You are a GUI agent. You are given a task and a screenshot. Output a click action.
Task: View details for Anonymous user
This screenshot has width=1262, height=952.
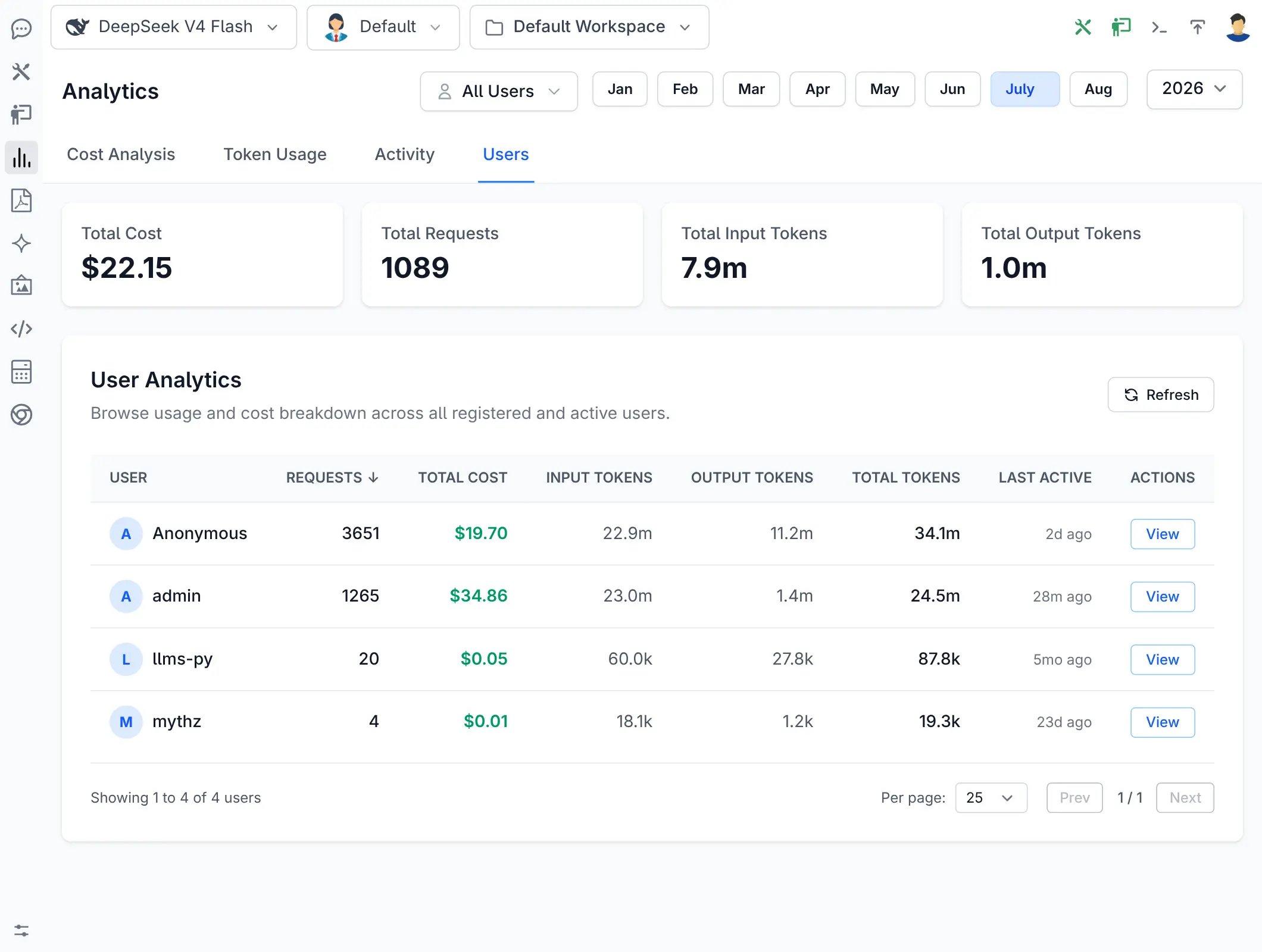pyautogui.click(x=1163, y=534)
